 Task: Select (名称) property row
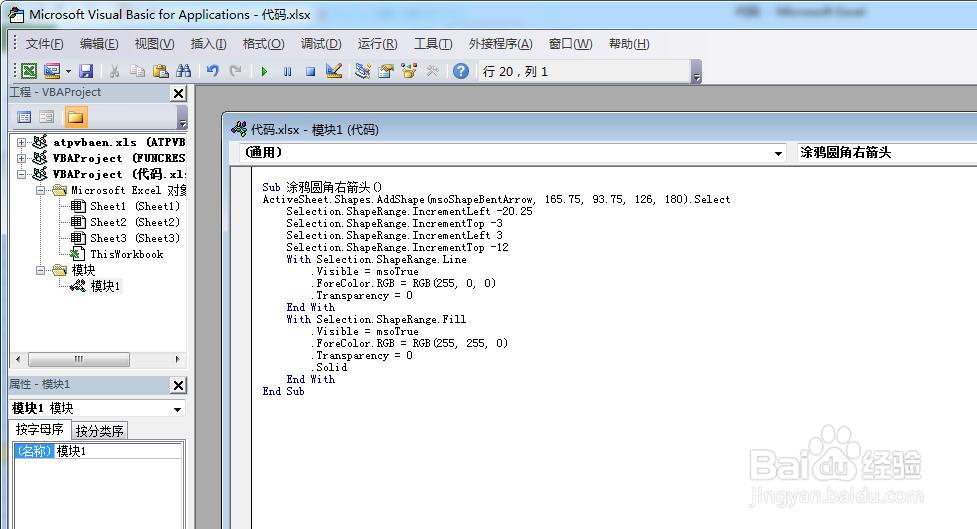click(34, 452)
